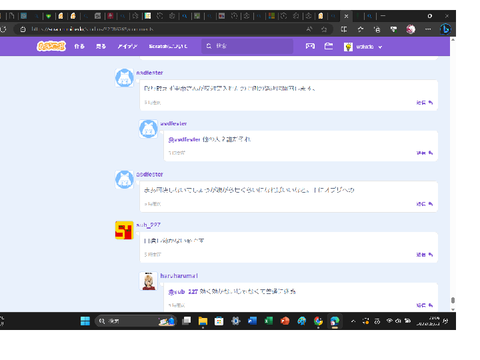480x360 pixels.
Task: Open the taskbar clock and date
Action: click(428, 321)
